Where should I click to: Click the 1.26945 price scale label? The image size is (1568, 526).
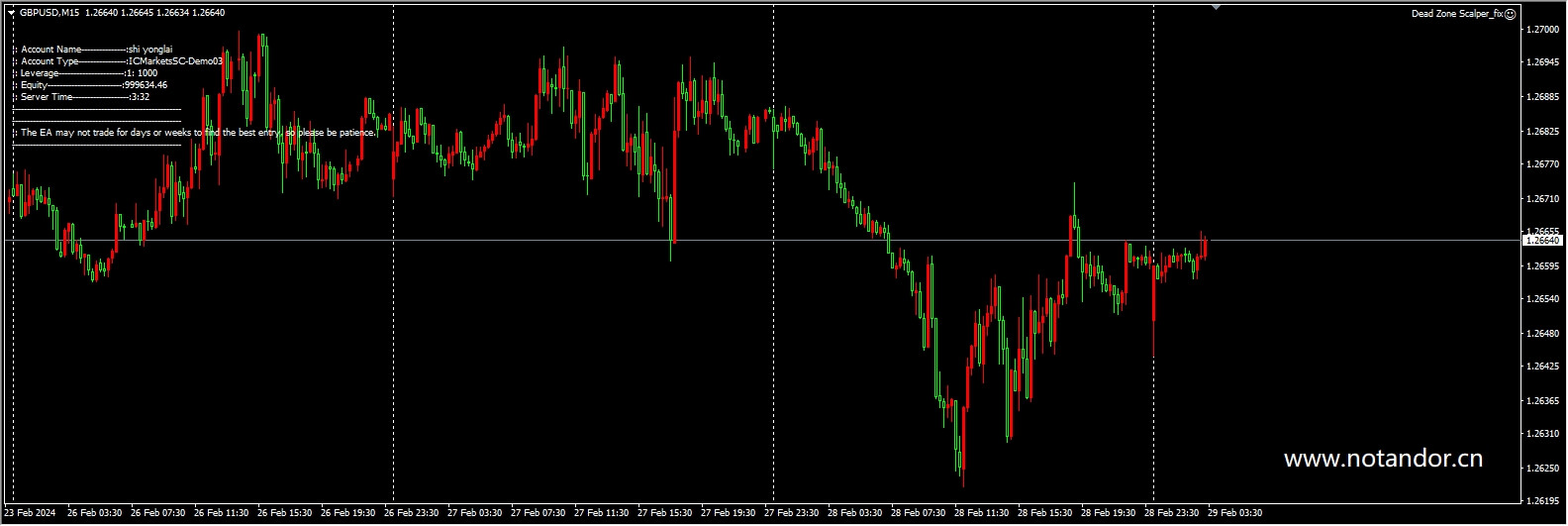(1543, 63)
